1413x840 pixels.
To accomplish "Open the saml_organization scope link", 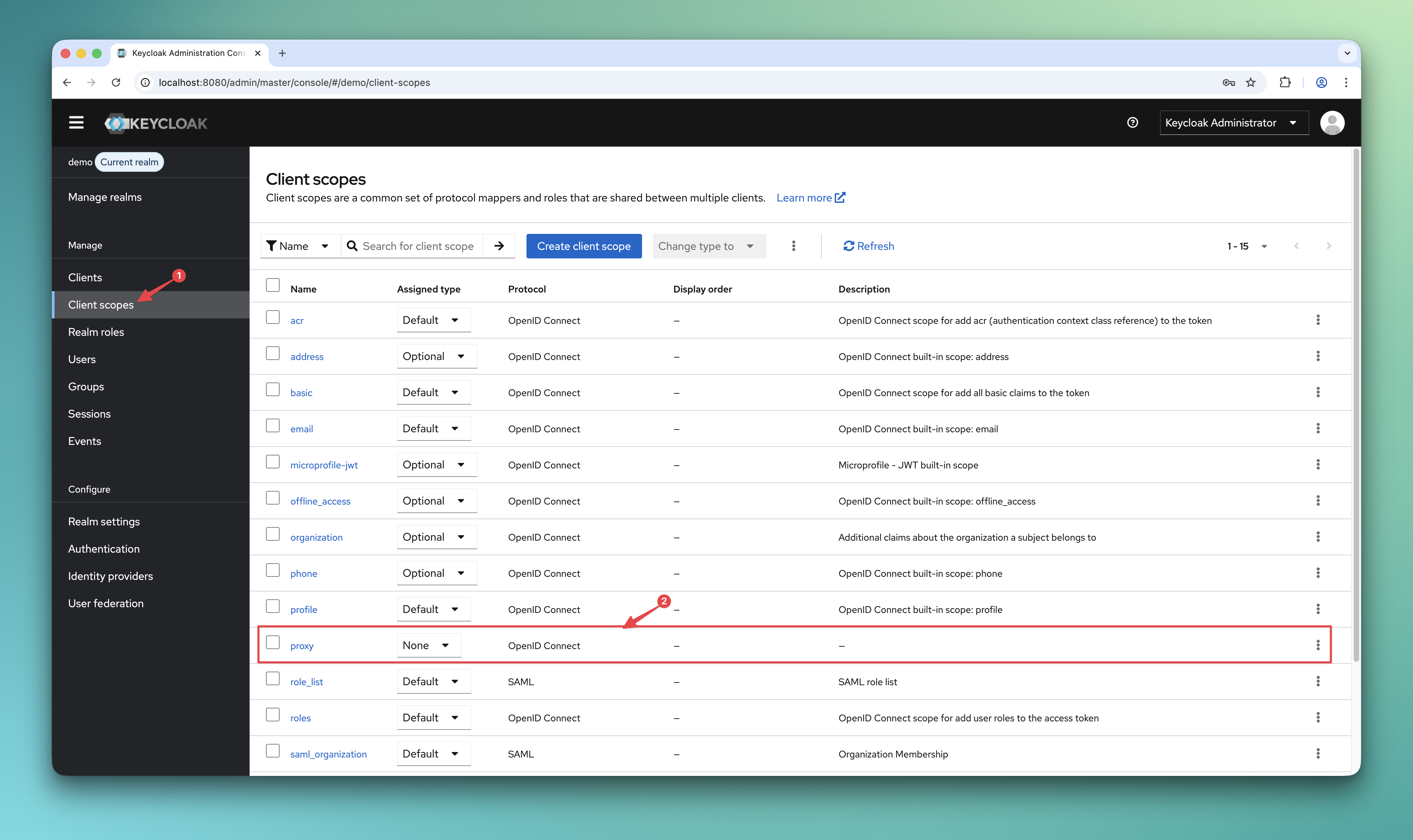I will pyautogui.click(x=328, y=754).
